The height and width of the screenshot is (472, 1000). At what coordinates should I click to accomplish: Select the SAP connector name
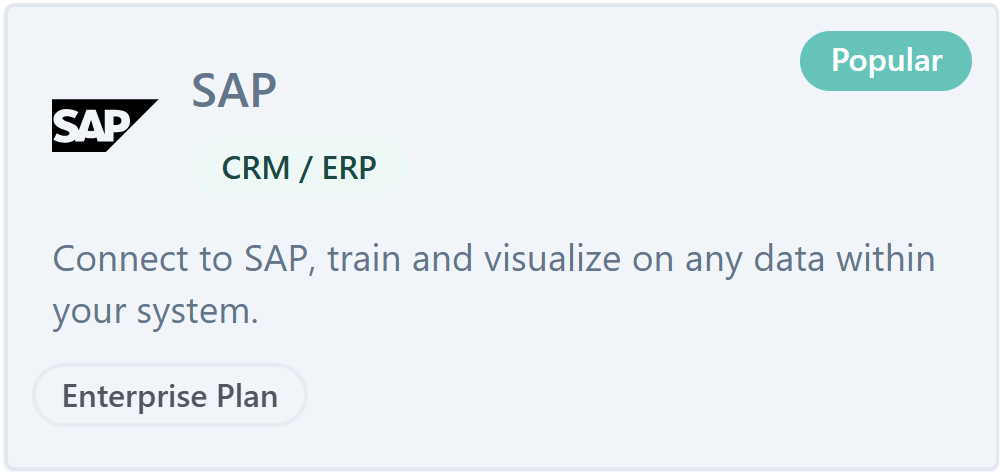point(234,91)
